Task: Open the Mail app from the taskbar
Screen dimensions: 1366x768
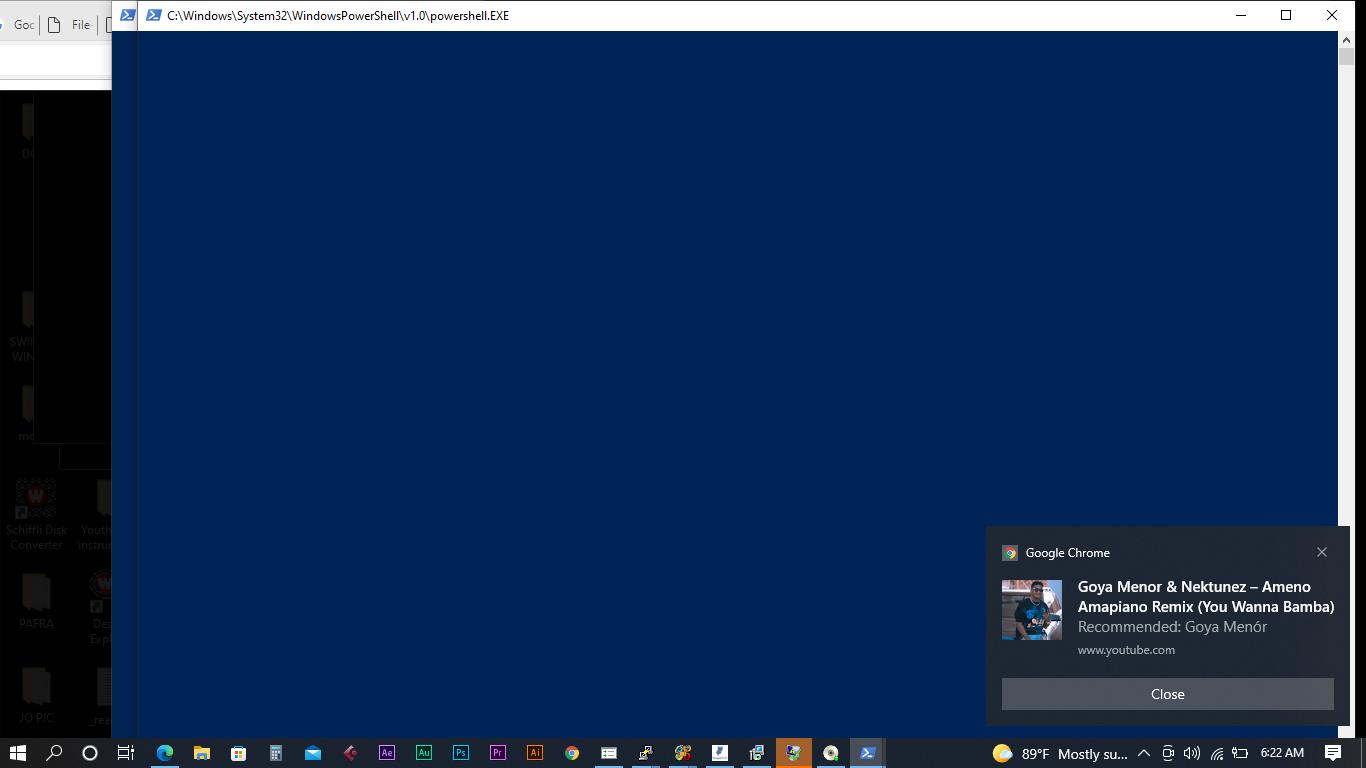Action: coord(313,753)
